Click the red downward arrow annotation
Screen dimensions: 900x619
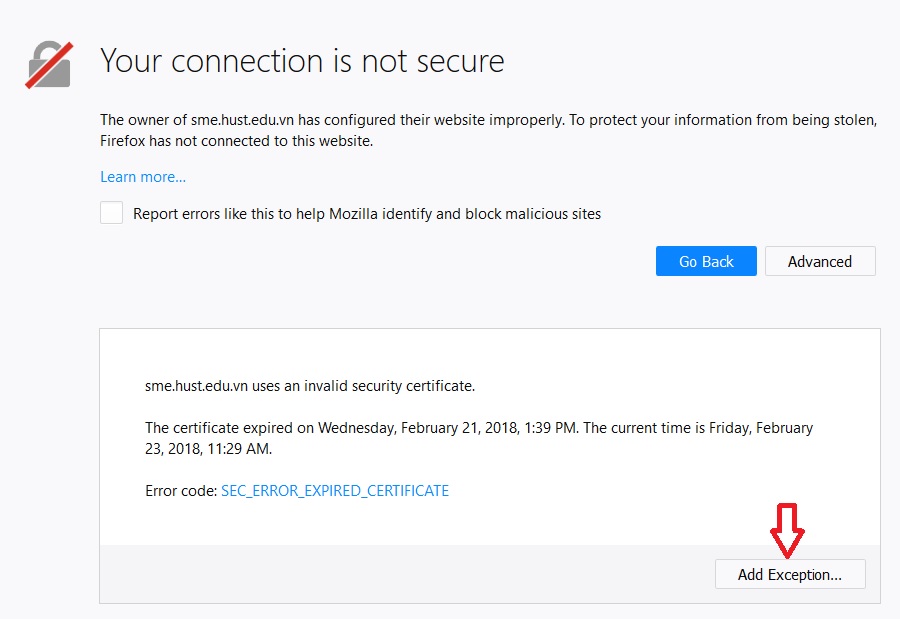tap(787, 531)
